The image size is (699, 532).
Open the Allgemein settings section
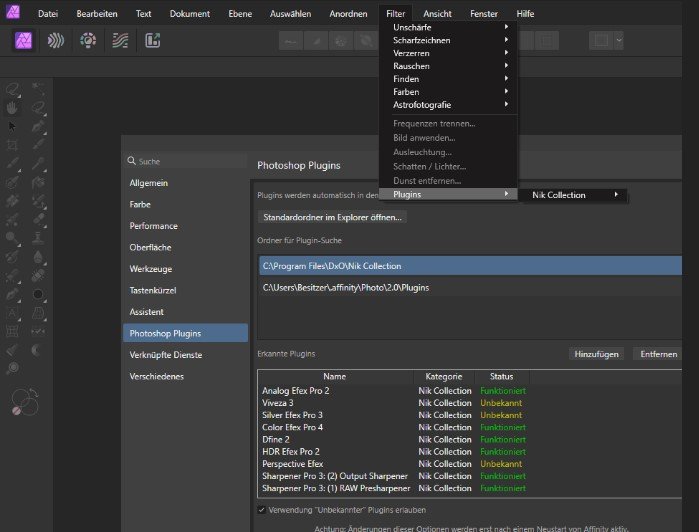pyautogui.click(x=185, y=183)
